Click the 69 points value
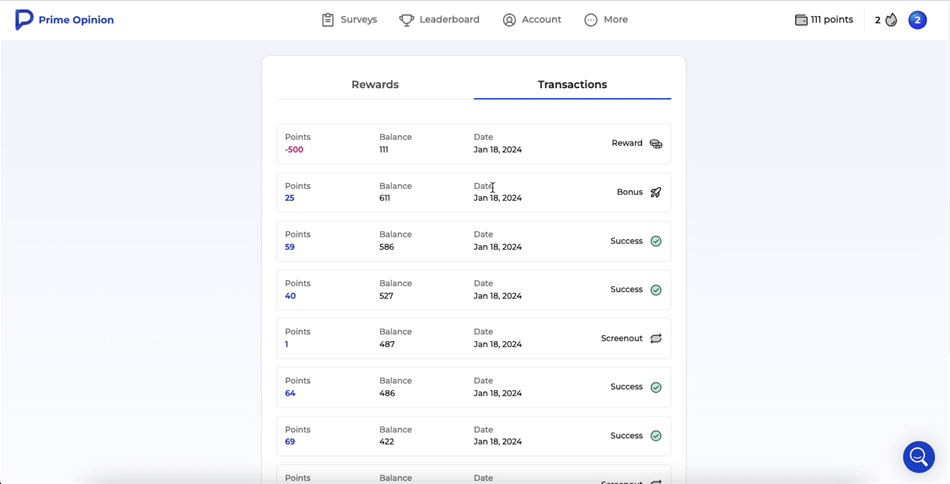 (x=290, y=442)
